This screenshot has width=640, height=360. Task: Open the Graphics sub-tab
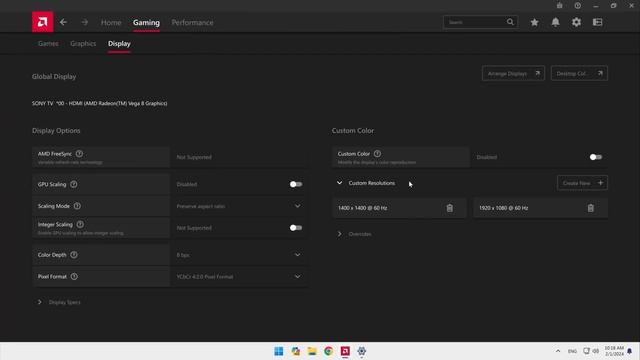pyautogui.click(x=83, y=44)
